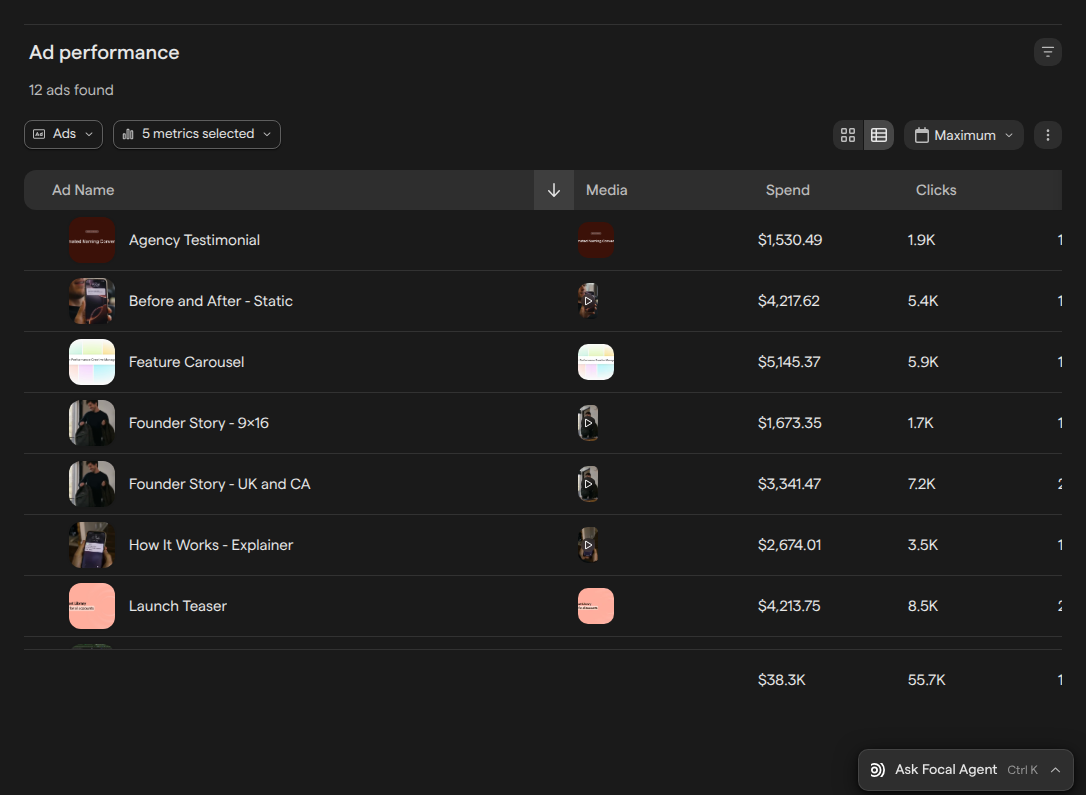This screenshot has height=795, width=1086.
Task: Switch to table list view
Action: (878, 135)
